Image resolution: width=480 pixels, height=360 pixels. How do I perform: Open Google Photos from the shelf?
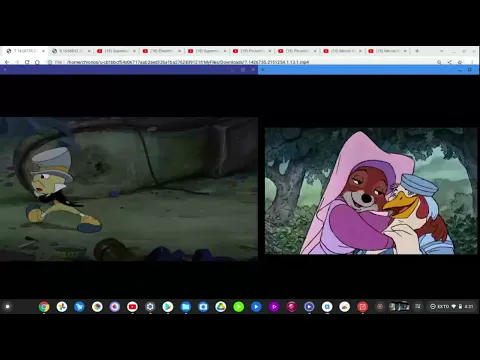tap(62, 307)
